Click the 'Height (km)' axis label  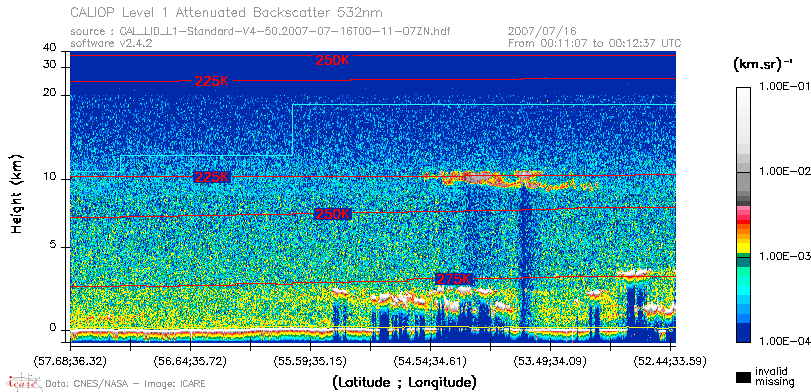[x=17, y=194]
